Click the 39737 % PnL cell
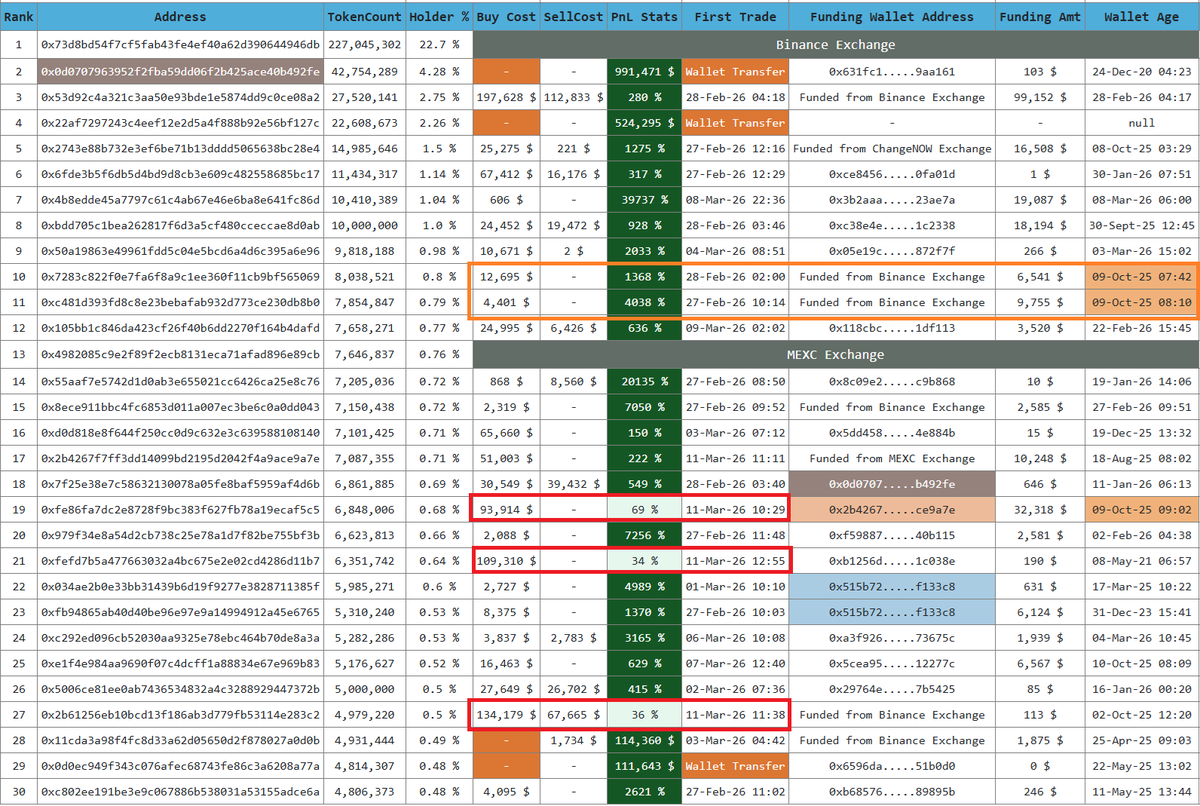This screenshot has height=806, width=1200. coord(644,200)
